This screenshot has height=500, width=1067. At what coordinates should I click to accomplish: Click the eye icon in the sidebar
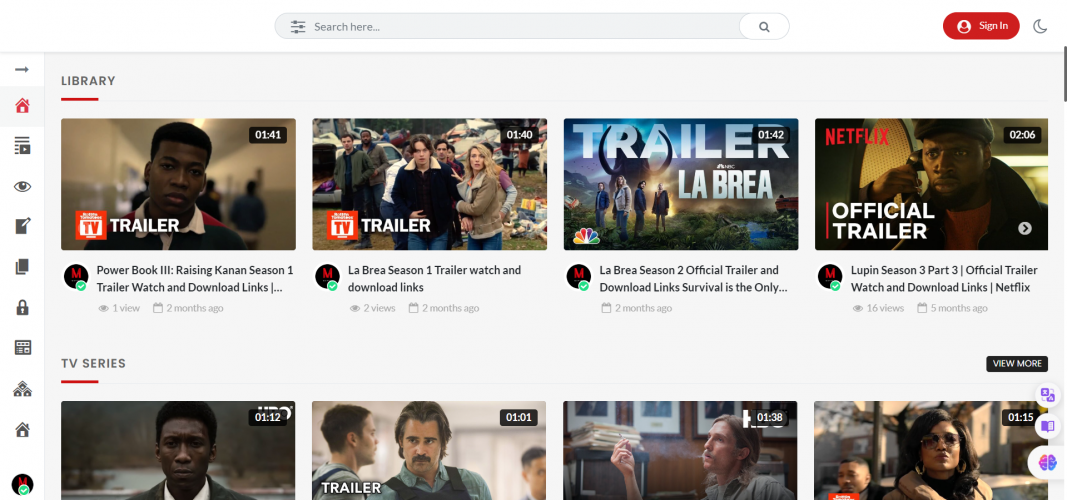22,186
